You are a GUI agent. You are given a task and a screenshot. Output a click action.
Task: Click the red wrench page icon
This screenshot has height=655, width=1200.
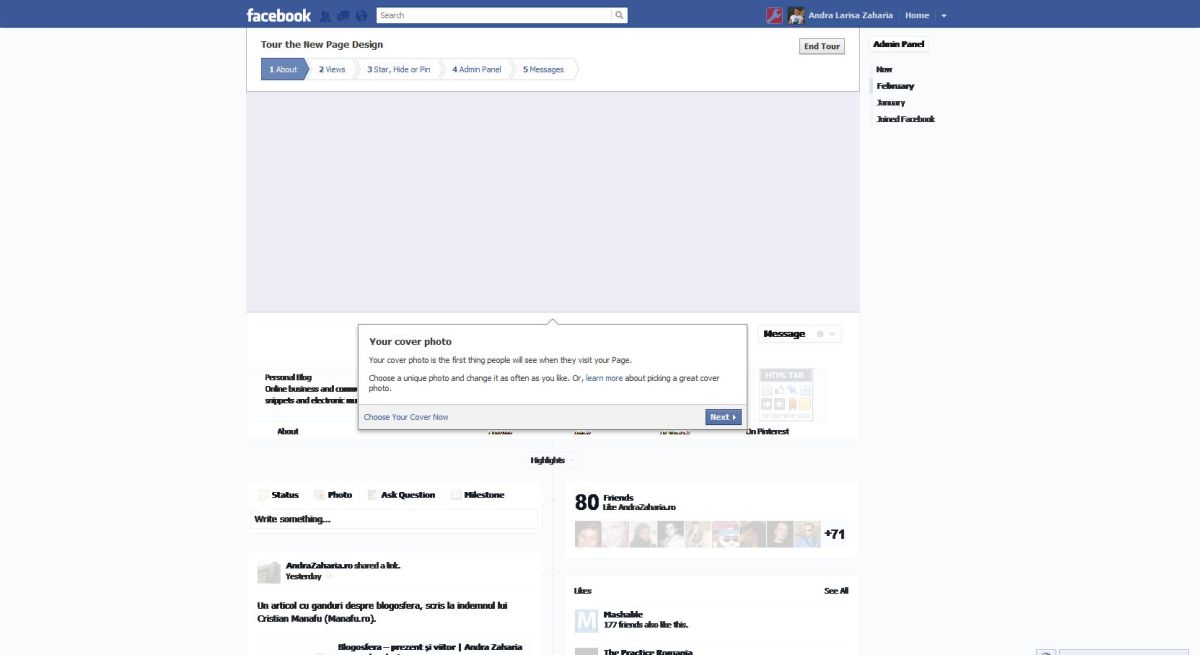(774, 15)
